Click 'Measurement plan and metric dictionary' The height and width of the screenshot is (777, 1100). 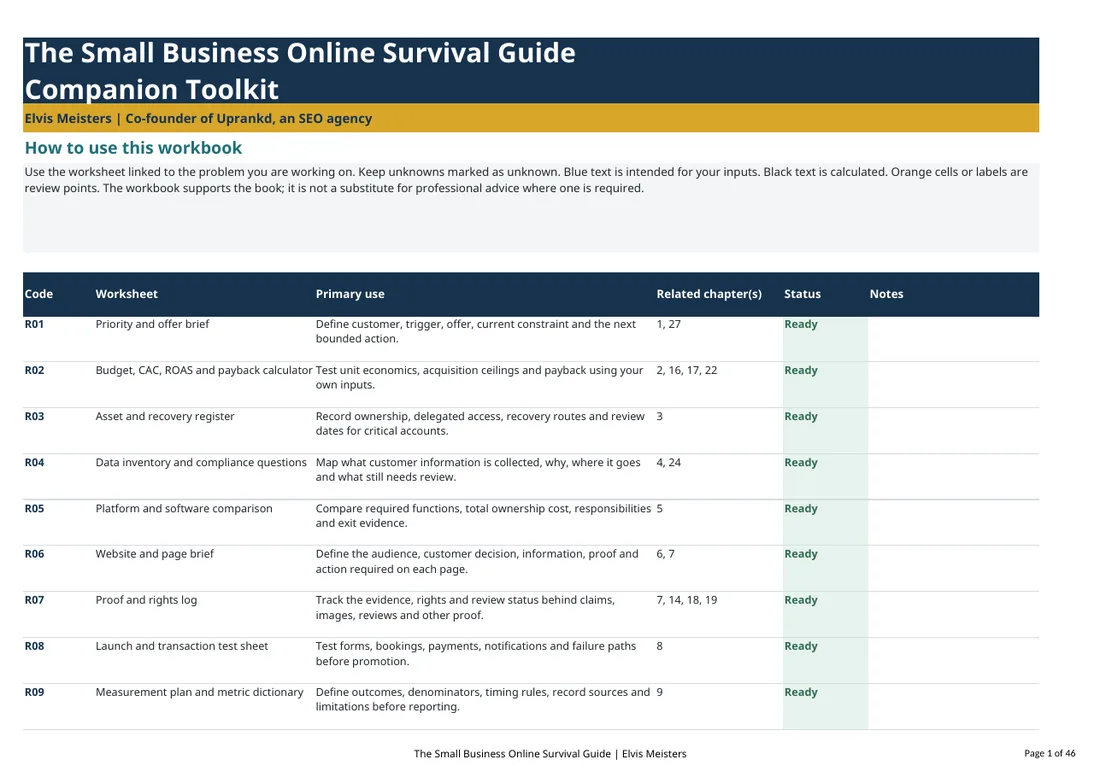tap(199, 692)
